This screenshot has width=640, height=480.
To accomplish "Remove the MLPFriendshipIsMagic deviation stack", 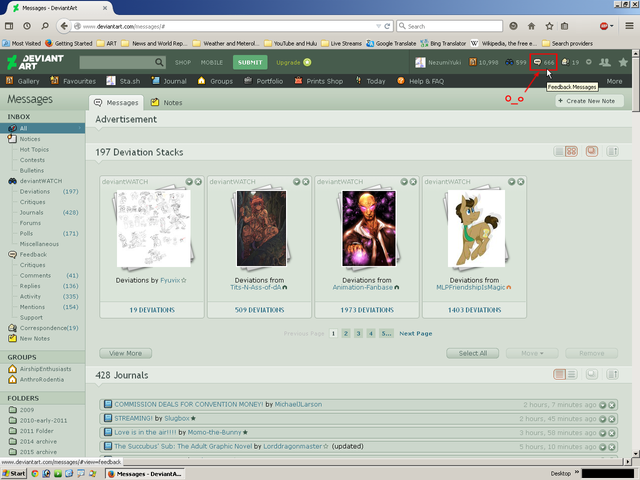I will click(521, 182).
